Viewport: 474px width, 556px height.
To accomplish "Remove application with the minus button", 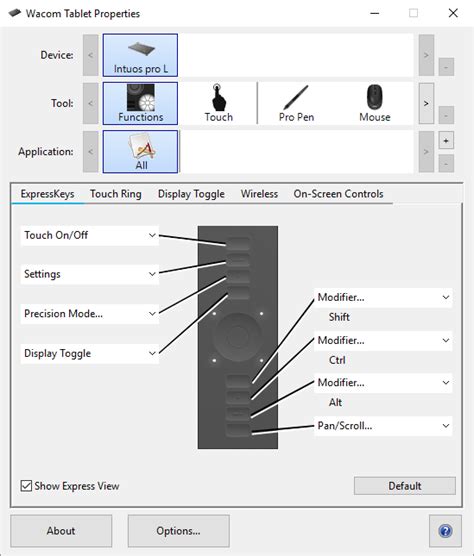I will 446,163.
